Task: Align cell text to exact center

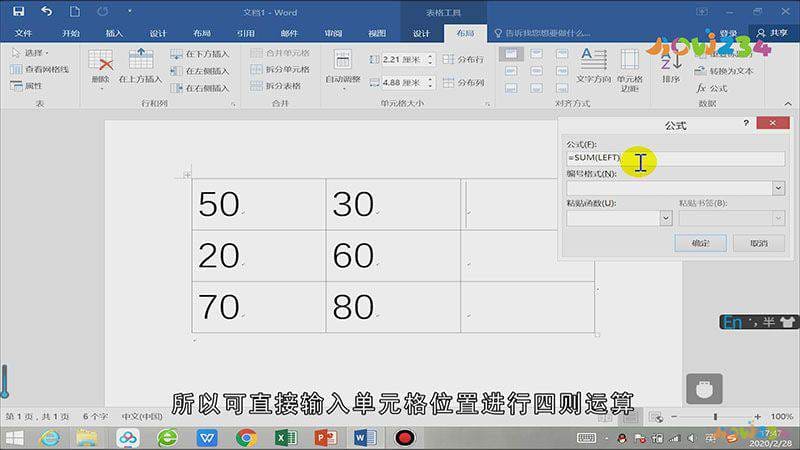Action: click(536, 71)
